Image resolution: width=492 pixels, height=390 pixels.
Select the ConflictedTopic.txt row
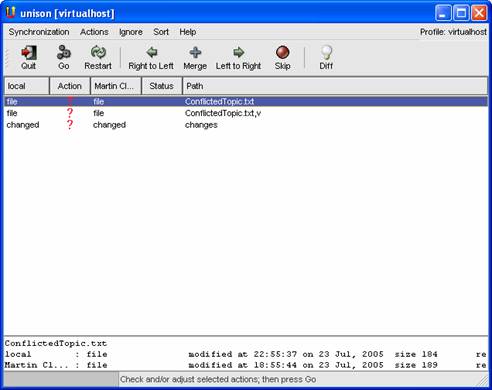[246, 101]
